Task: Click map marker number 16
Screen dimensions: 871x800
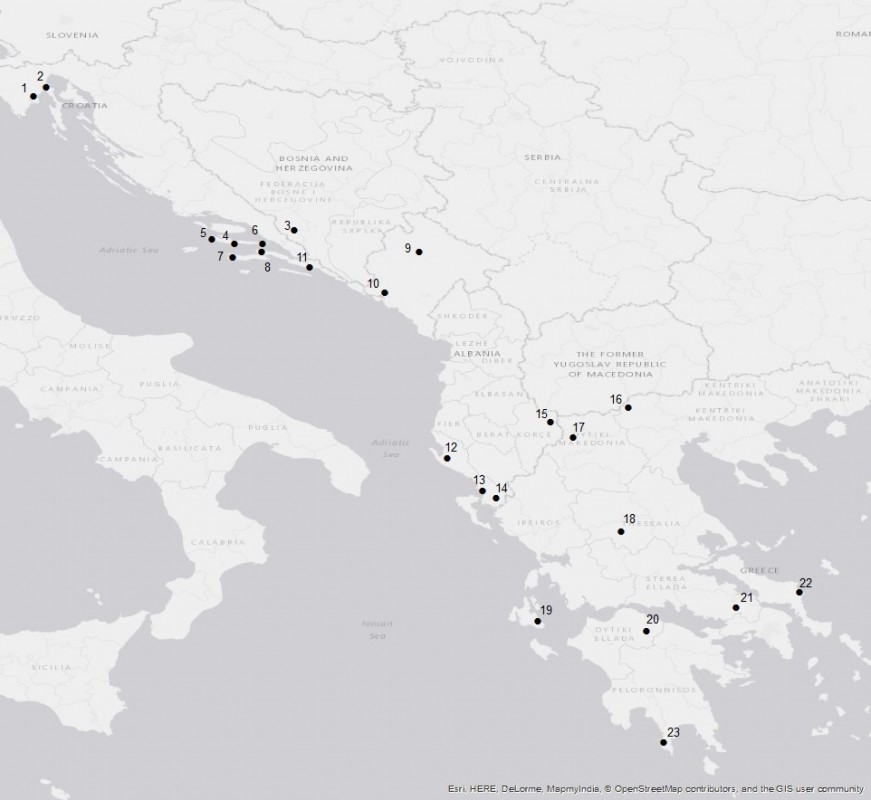Action: tap(628, 408)
